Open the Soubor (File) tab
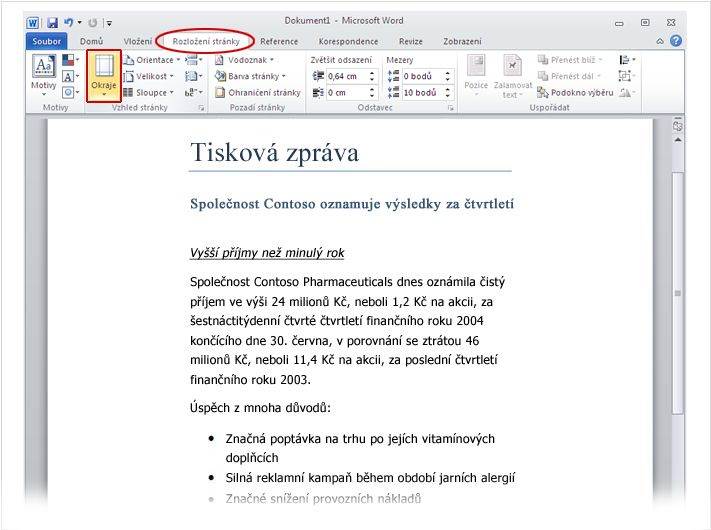 tap(46, 41)
